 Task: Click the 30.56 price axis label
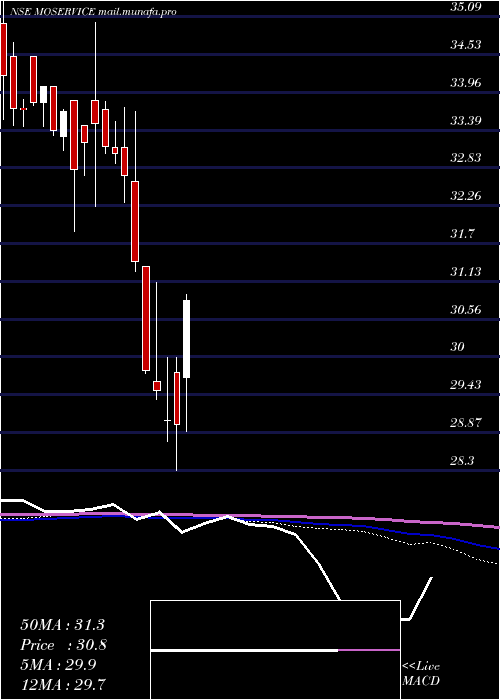click(466, 309)
